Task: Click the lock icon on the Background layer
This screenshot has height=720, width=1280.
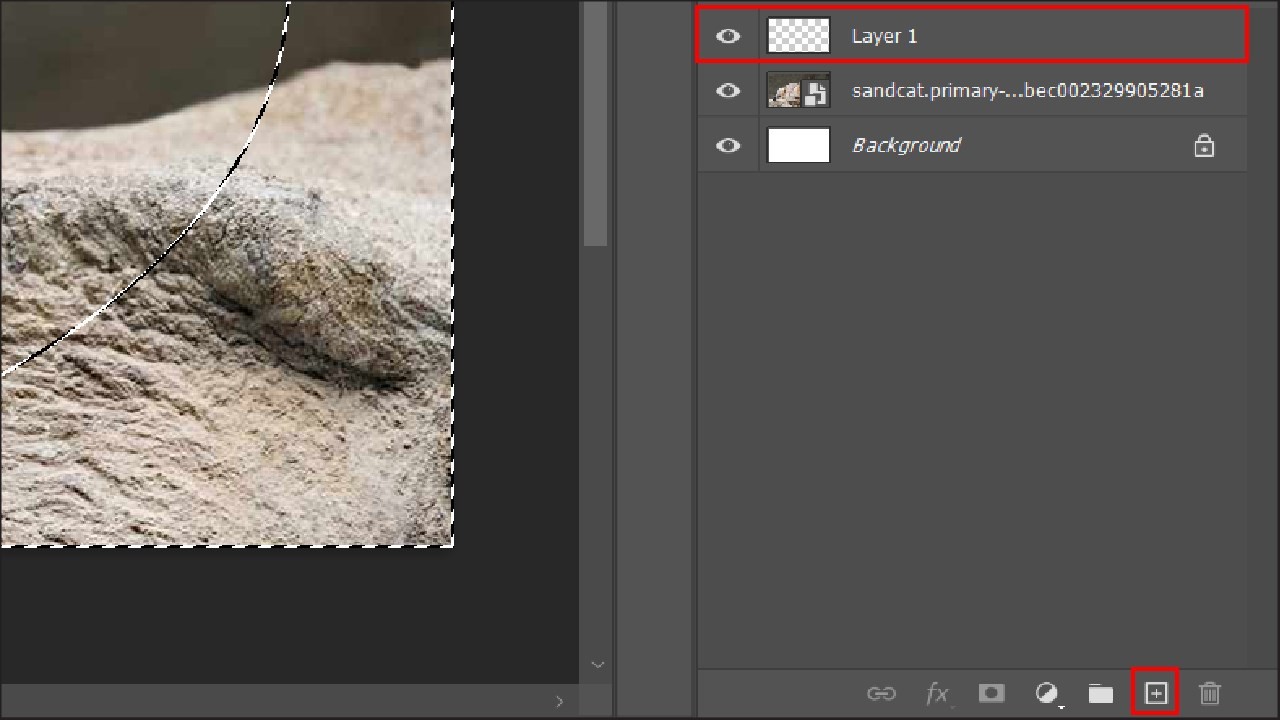Action: (x=1205, y=145)
